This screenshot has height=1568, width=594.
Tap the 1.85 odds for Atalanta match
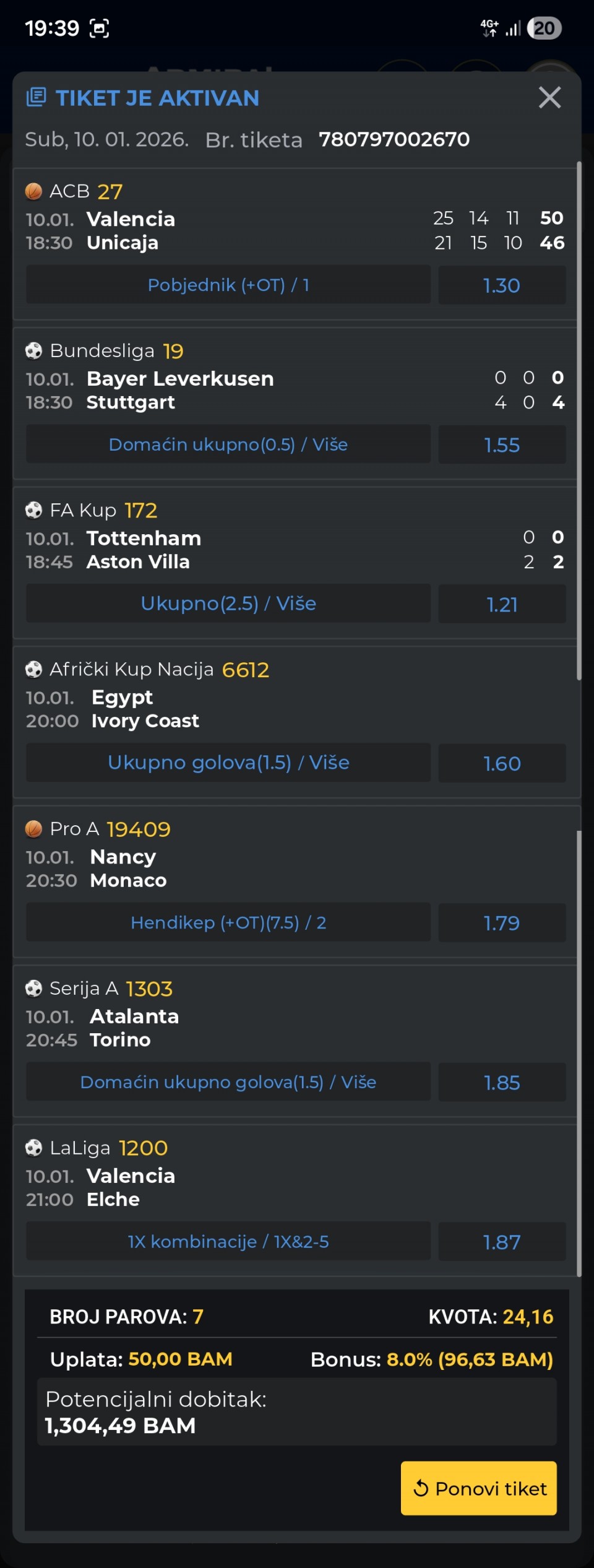pos(502,1082)
